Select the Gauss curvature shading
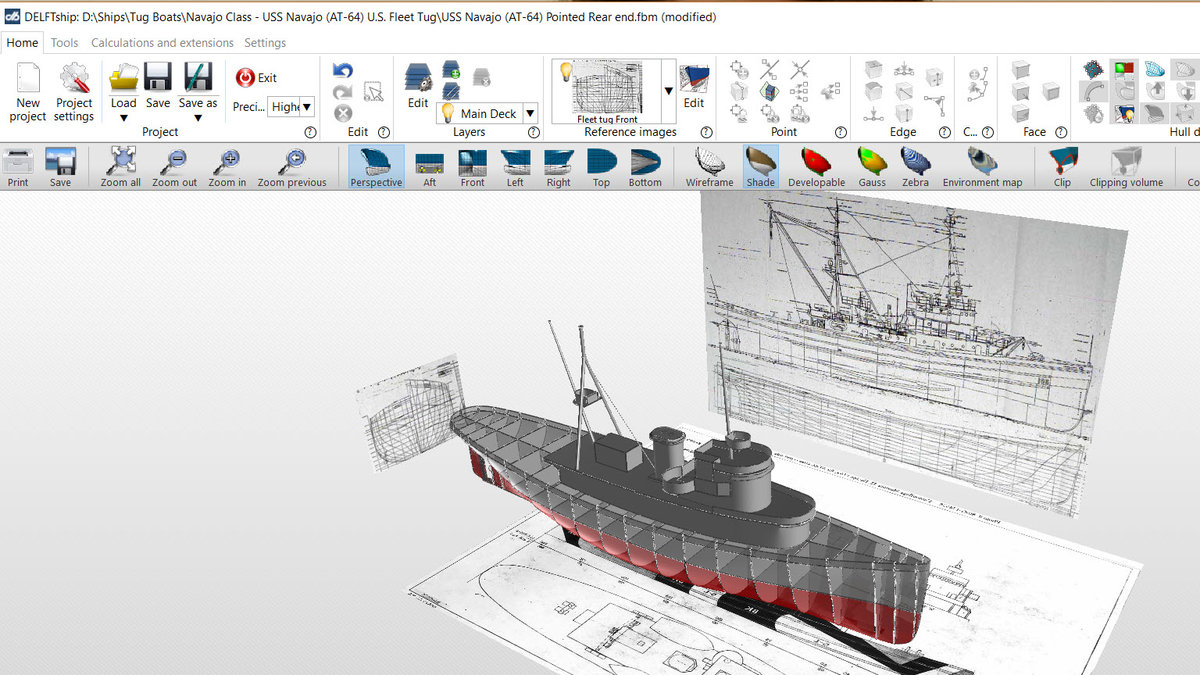 pos(871,167)
